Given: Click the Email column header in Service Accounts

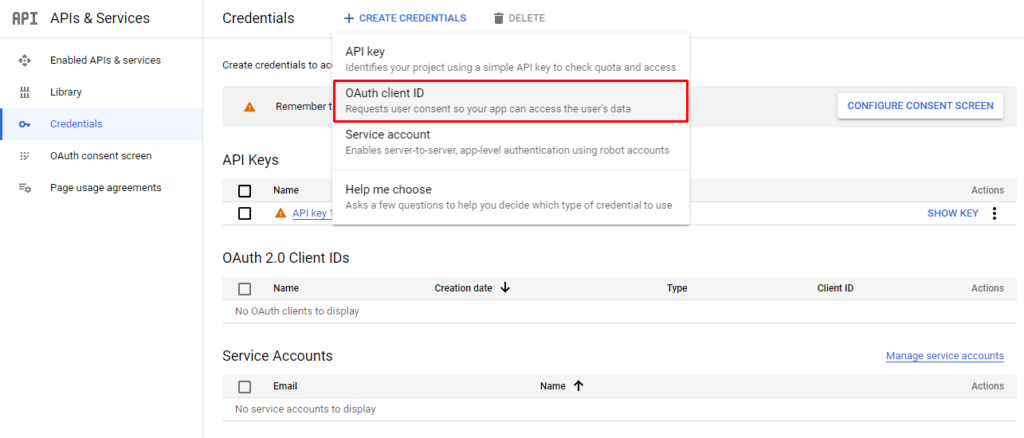Looking at the screenshot, I should pyautogui.click(x=285, y=386).
